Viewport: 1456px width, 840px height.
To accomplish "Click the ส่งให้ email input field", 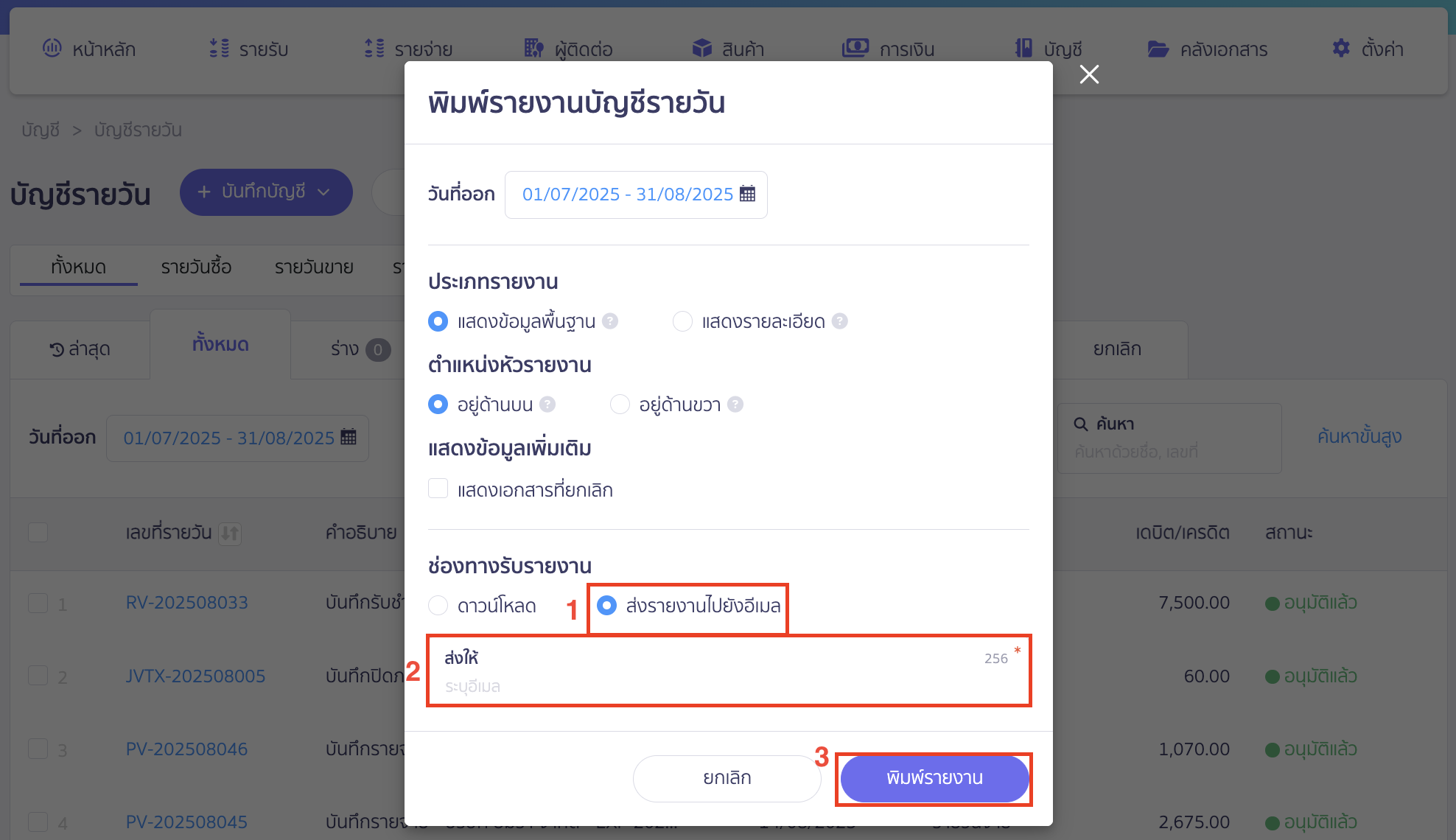I will pyautogui.click(x=728, y=686).
